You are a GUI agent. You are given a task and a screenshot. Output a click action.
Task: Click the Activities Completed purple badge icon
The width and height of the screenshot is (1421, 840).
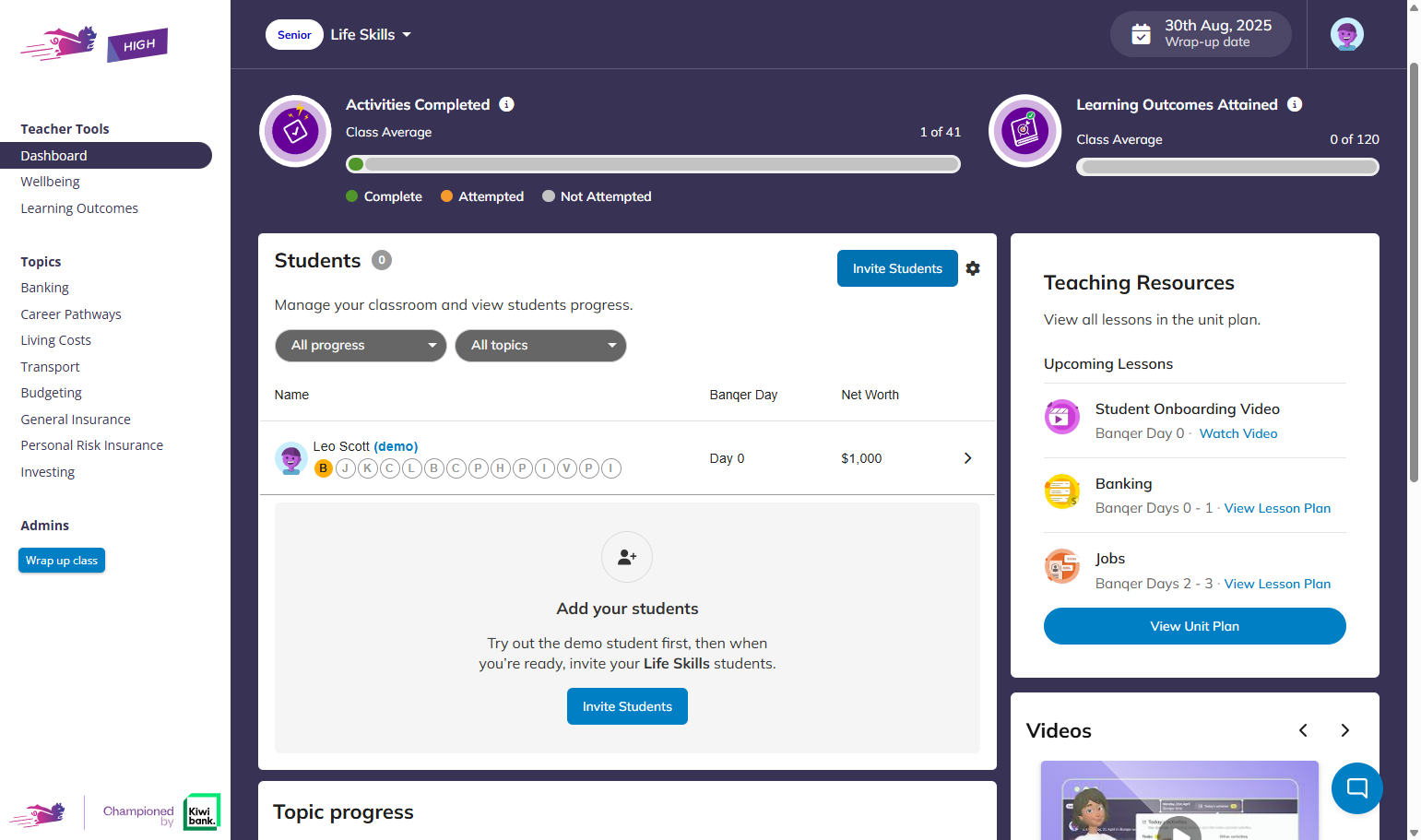pos(295,131)
